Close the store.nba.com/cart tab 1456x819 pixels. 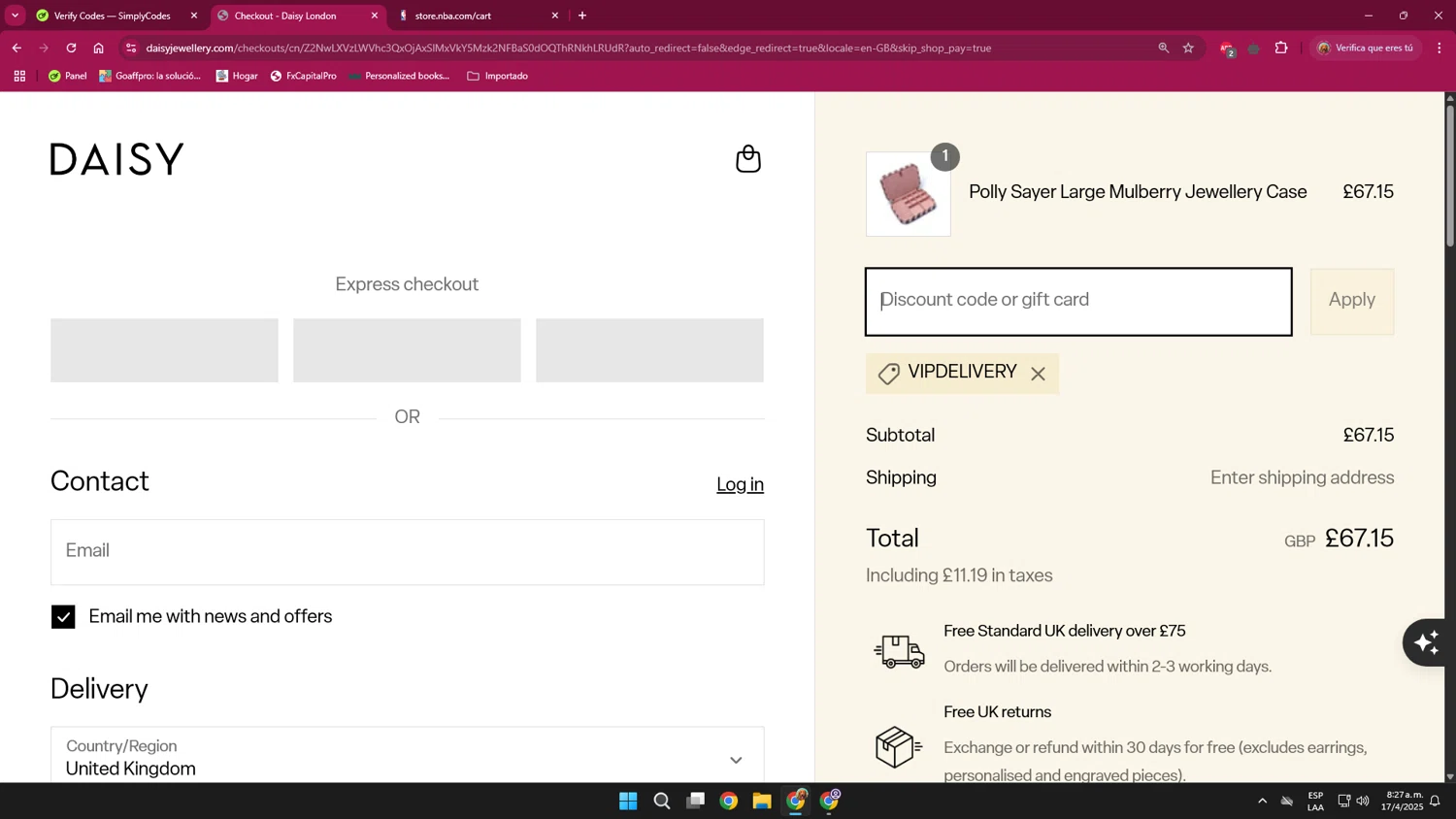(x=555, y=16)
